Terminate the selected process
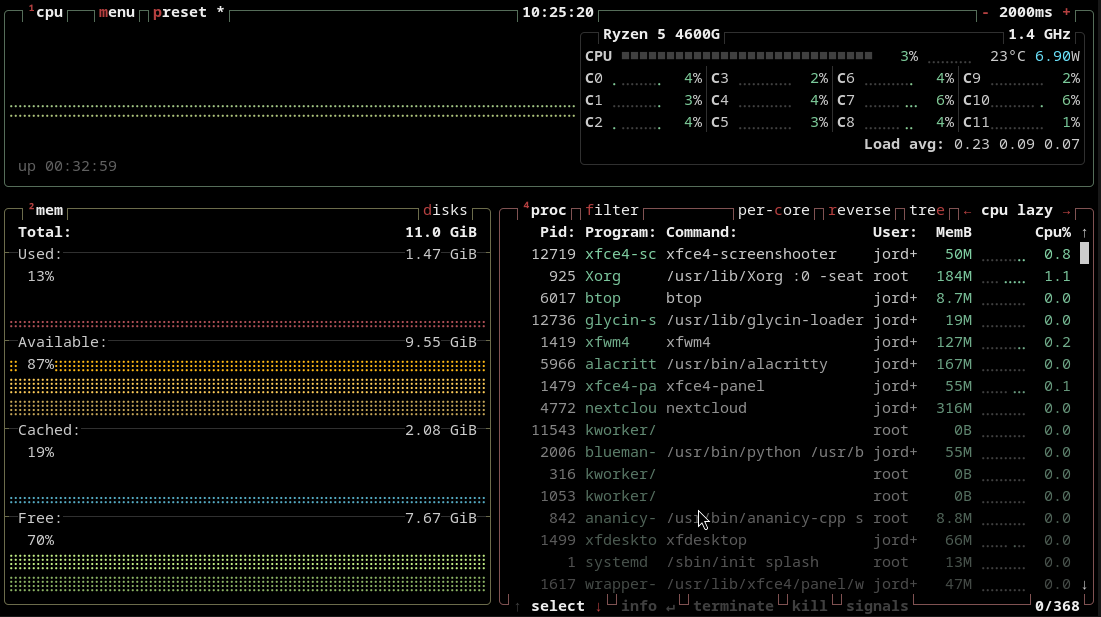The image size is (1101, 617). tap(733, 606)
